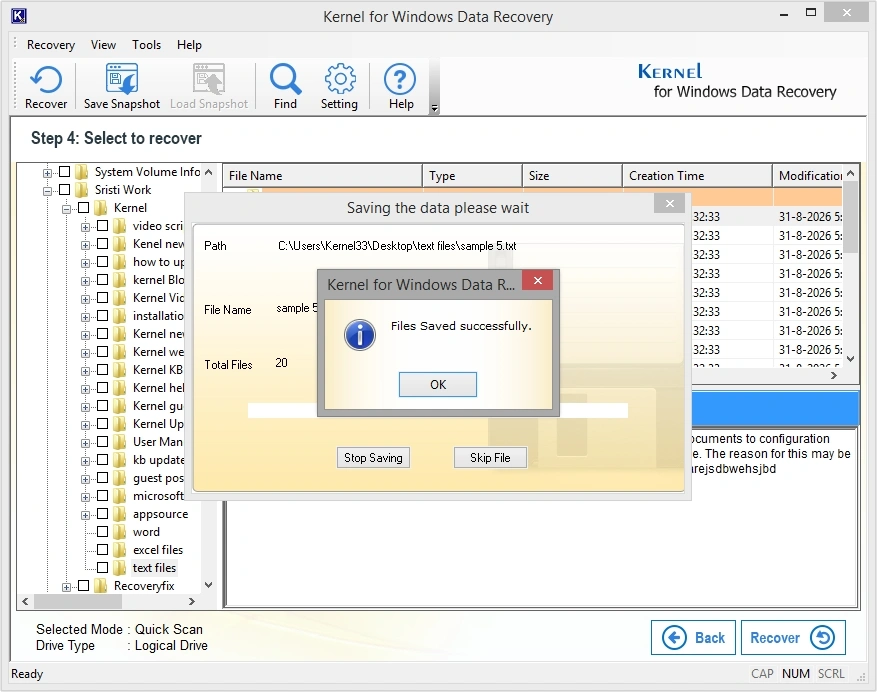Sort by Creation Time column header
The image size is (877, 692).
pyautogui.click(x=697, y=176)
